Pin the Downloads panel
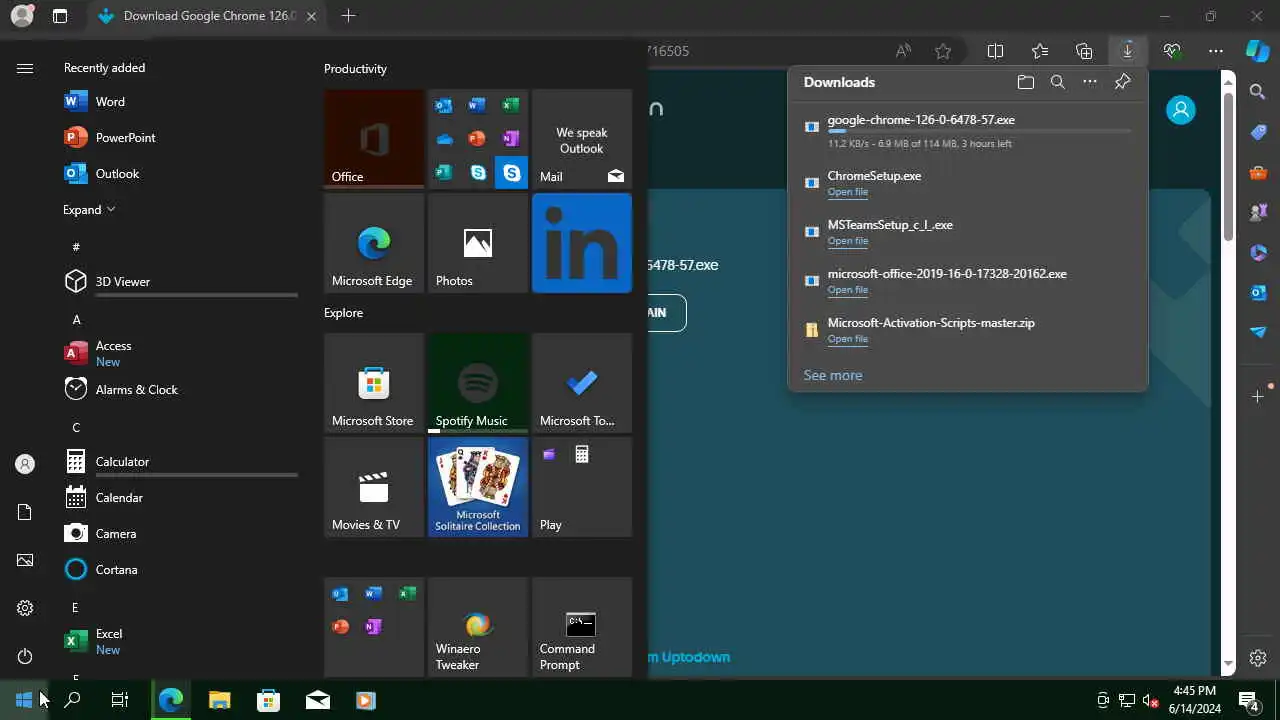This screenshot has width=1280, height=720. (1122, 82)
